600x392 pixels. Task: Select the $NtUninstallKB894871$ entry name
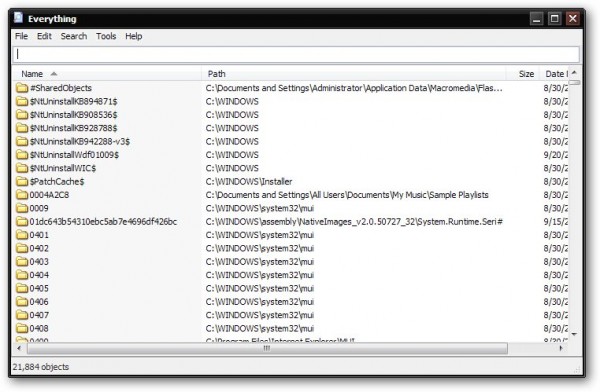pos(73,101)
